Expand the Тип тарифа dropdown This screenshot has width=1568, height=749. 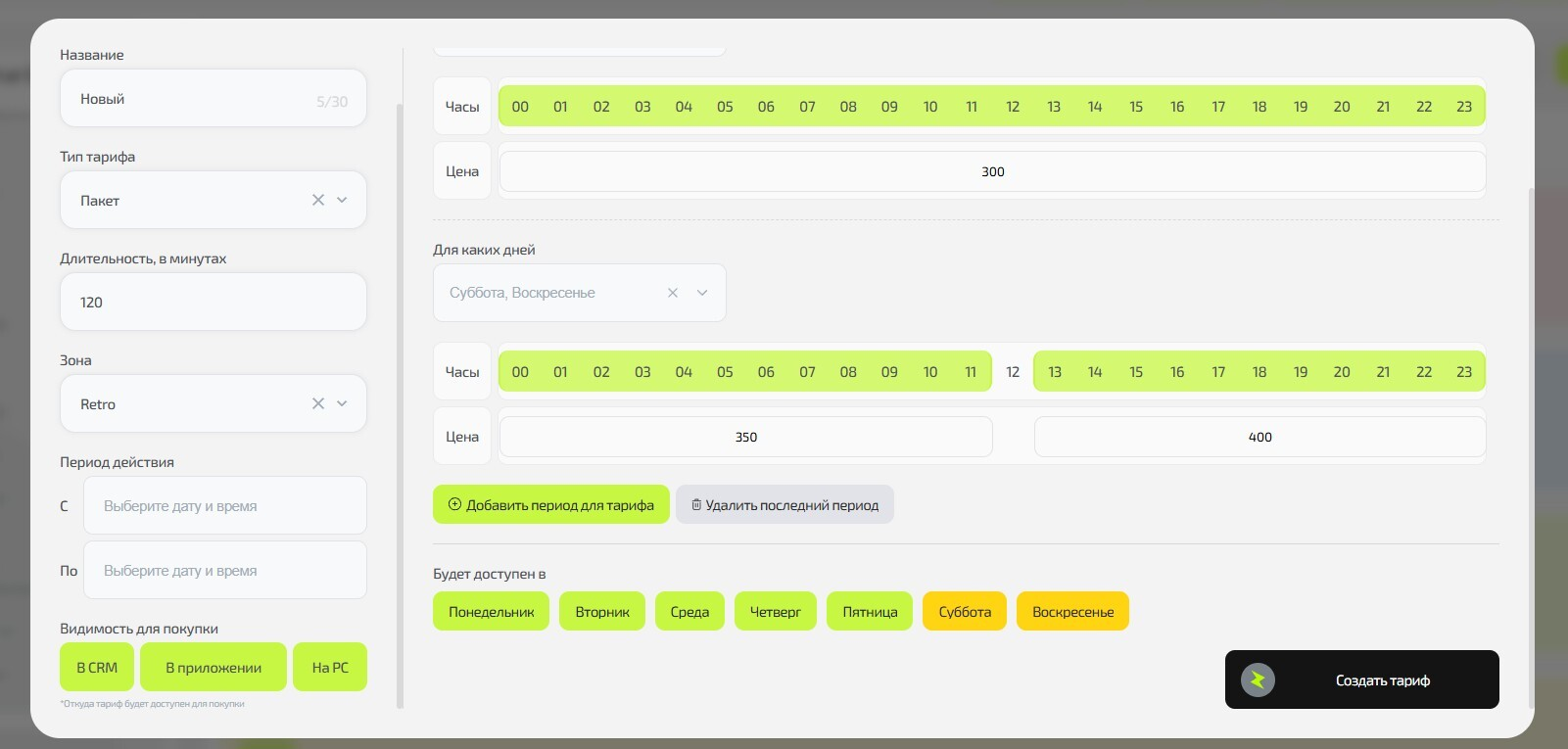(x=342, y=200)
